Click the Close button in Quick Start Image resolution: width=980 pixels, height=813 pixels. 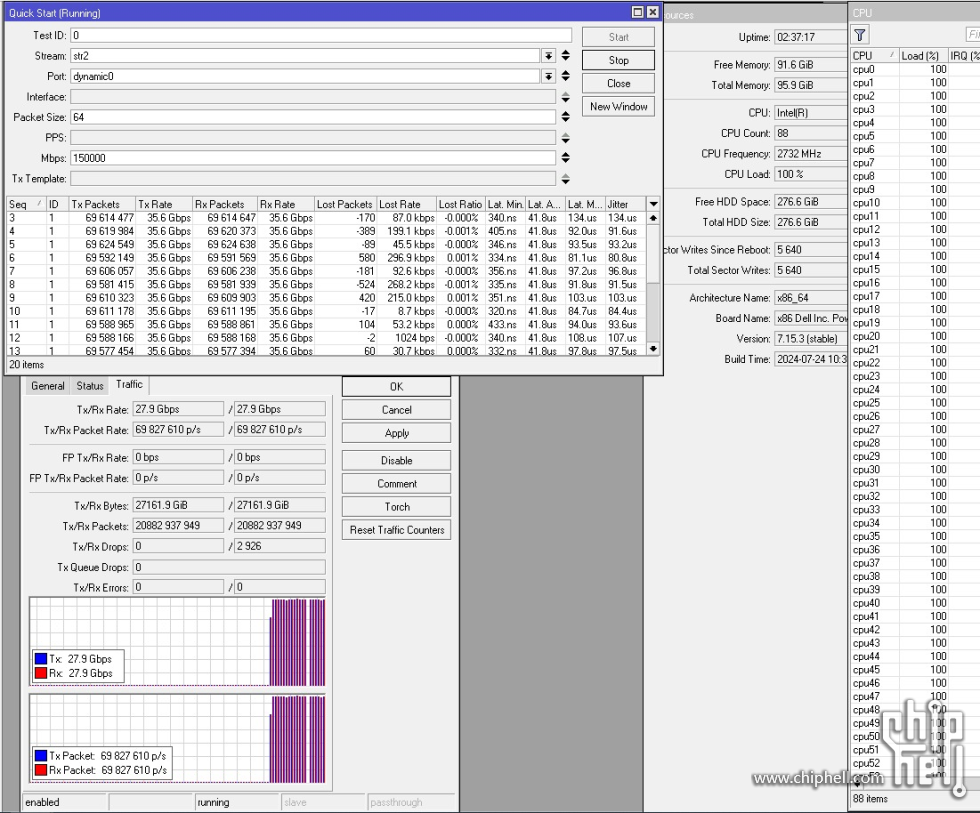618,83
